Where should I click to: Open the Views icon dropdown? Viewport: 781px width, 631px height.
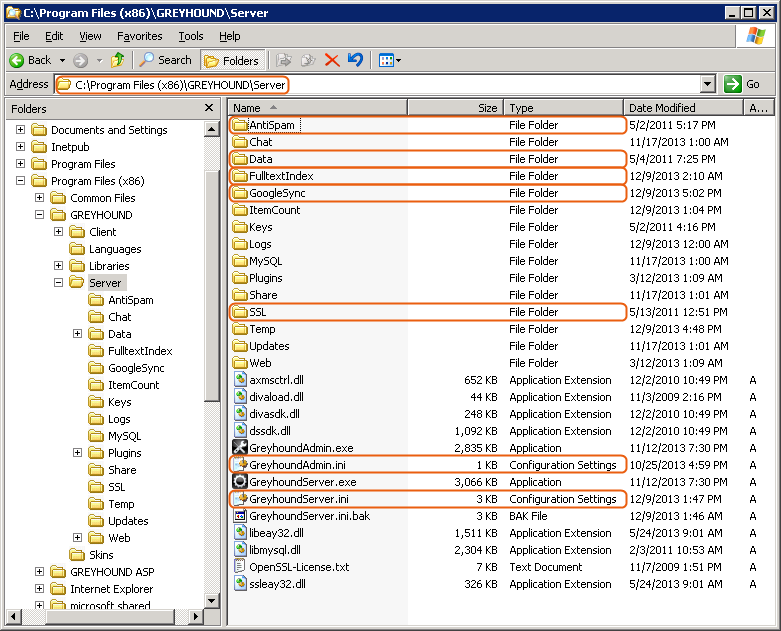(390, 61)
